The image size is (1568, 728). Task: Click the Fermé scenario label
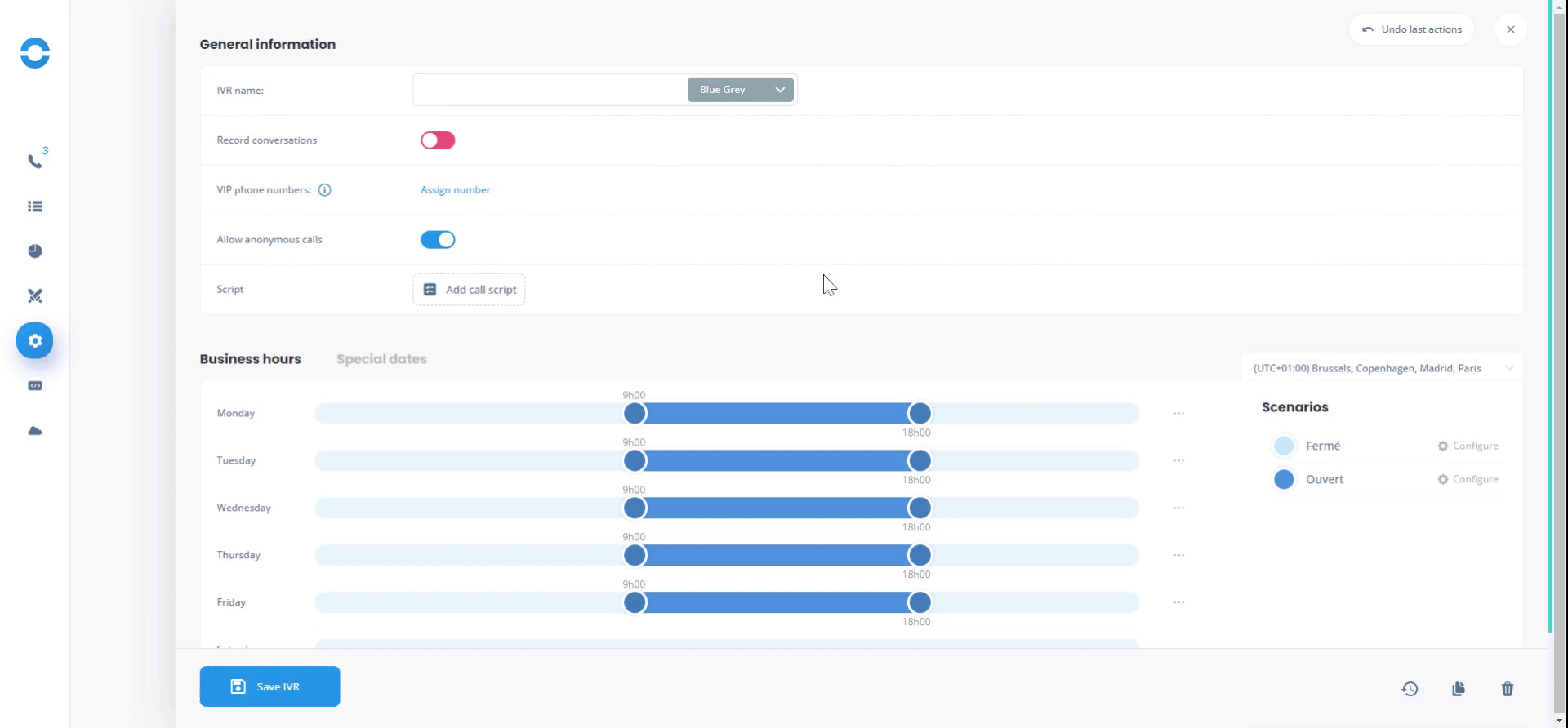[1323, 446]
